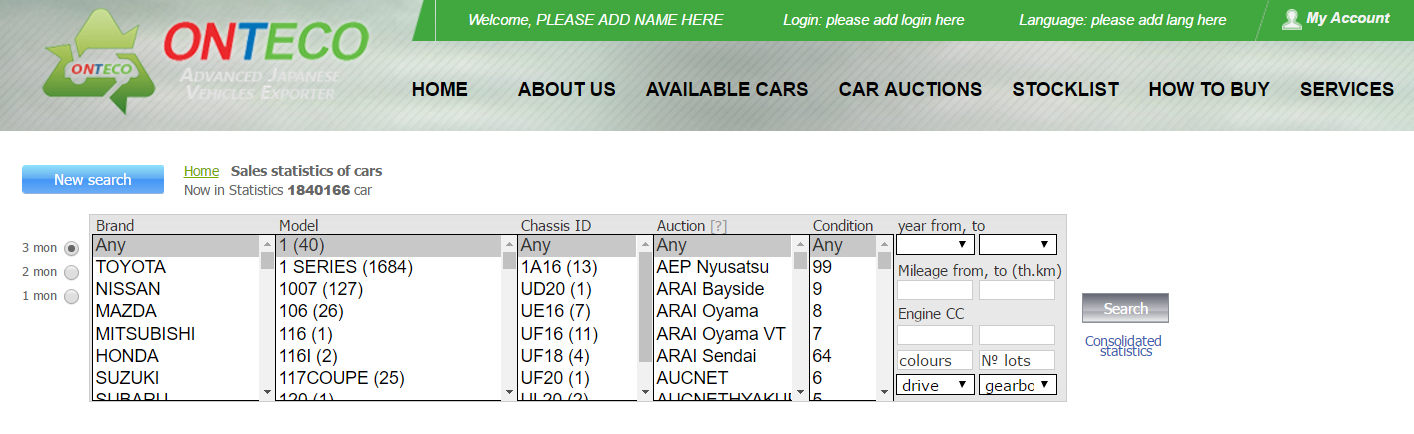Select ARAI Oyama VT auction
The image size is (1414, 434).
723,333
